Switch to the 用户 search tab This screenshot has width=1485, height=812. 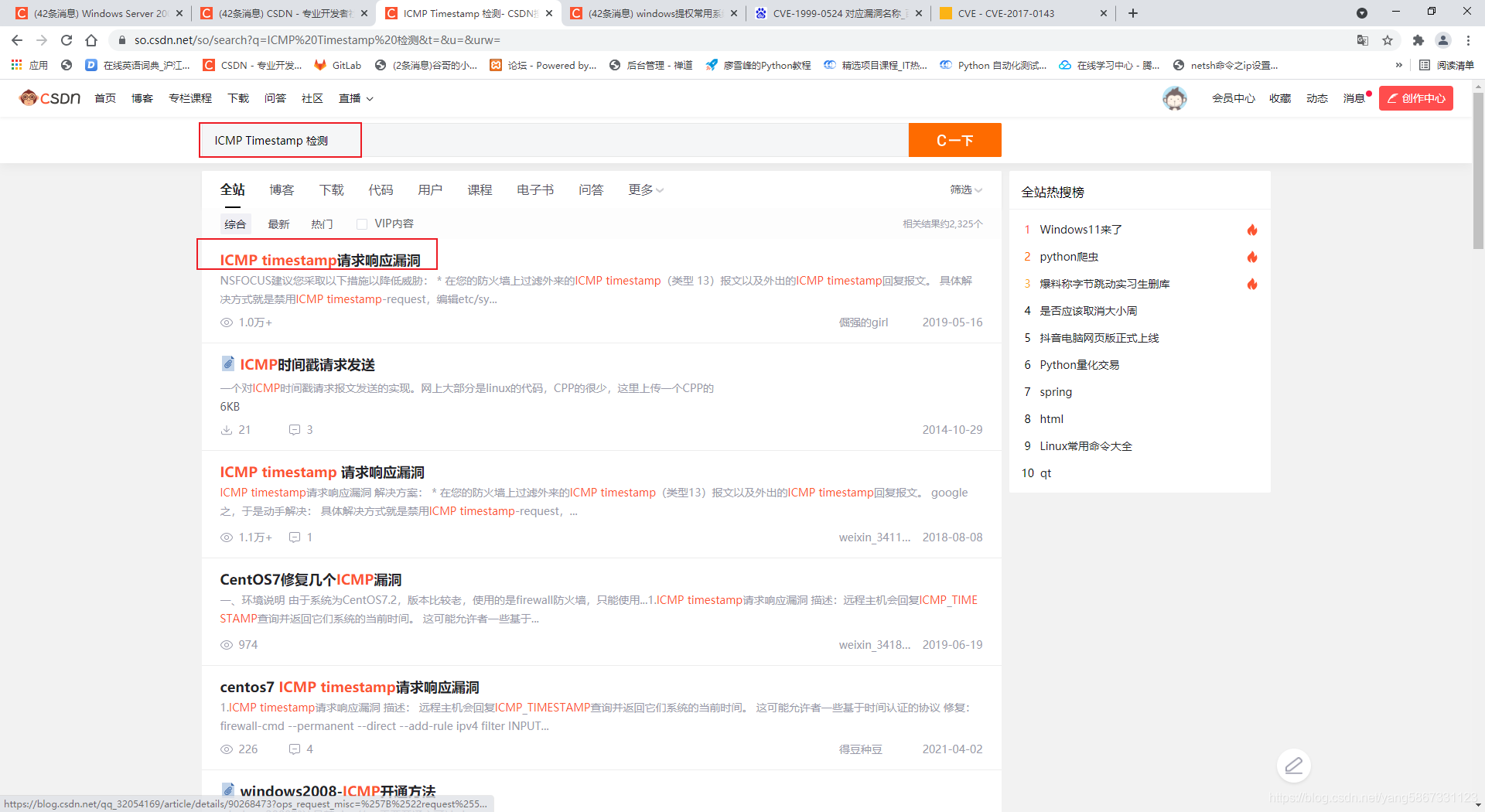point(430,190)
